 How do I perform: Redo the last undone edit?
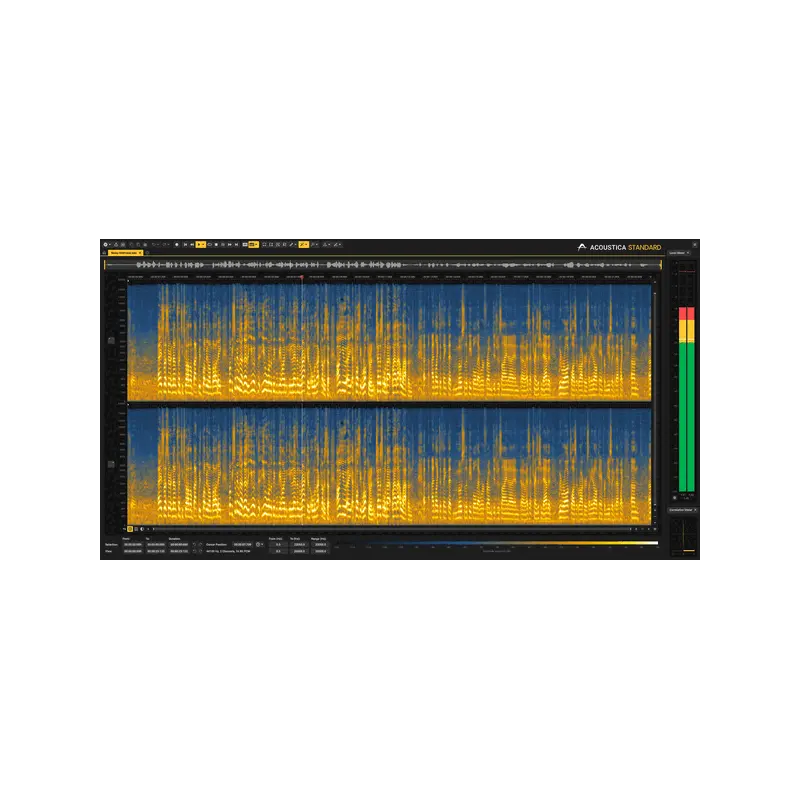(164, 245)
